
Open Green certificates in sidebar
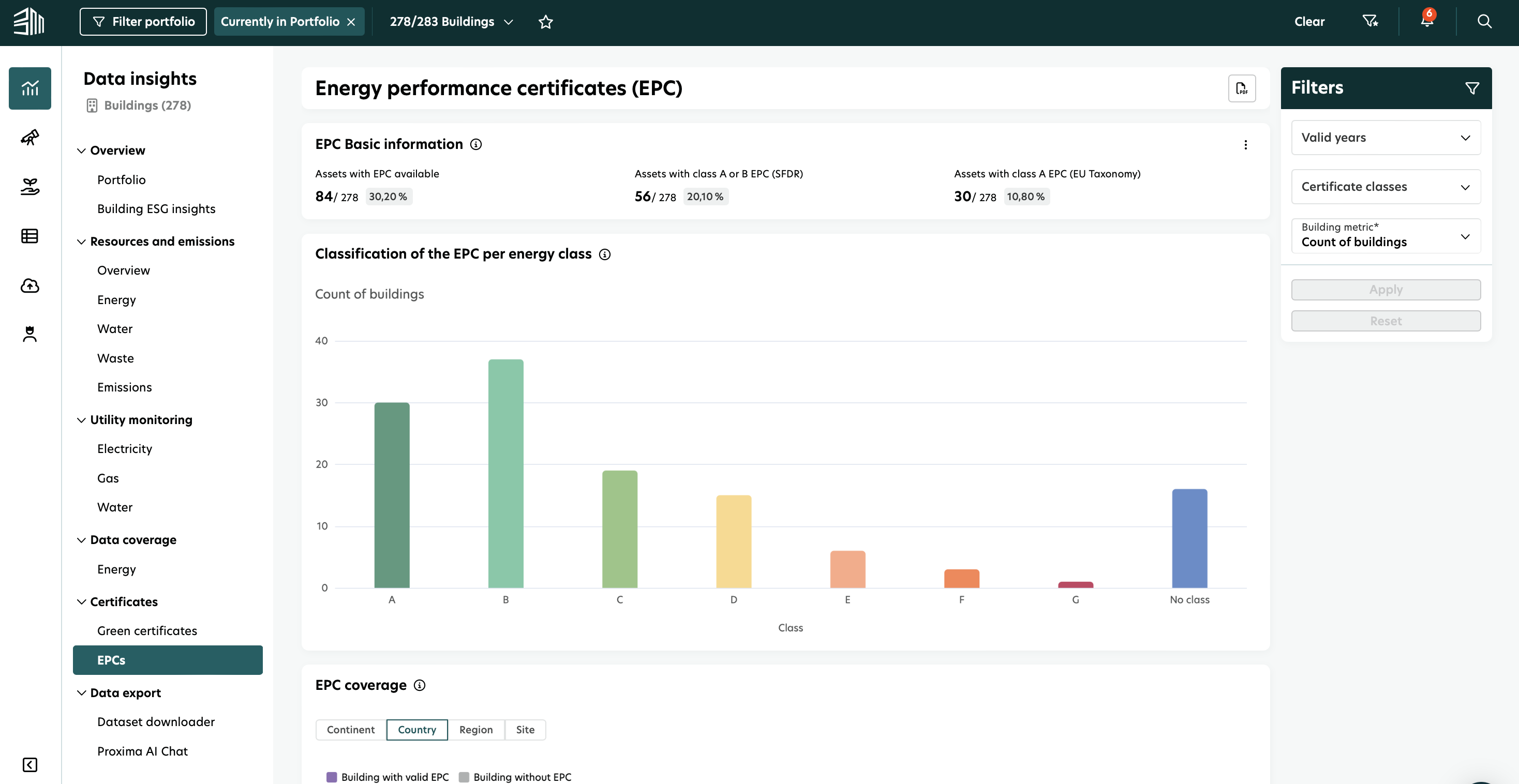pos(147,631)
